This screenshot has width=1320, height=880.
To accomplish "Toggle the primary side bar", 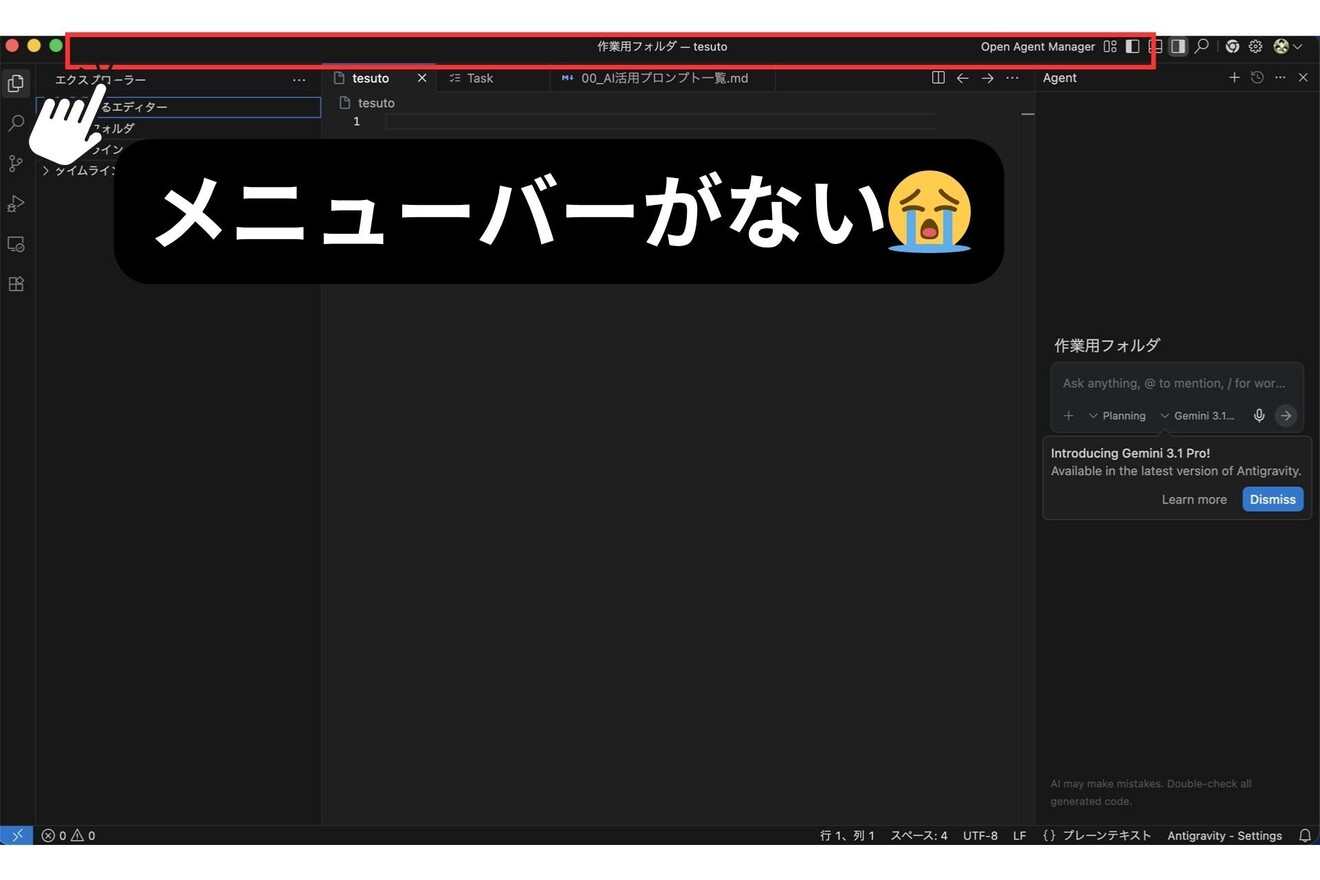I will 1133,46.
